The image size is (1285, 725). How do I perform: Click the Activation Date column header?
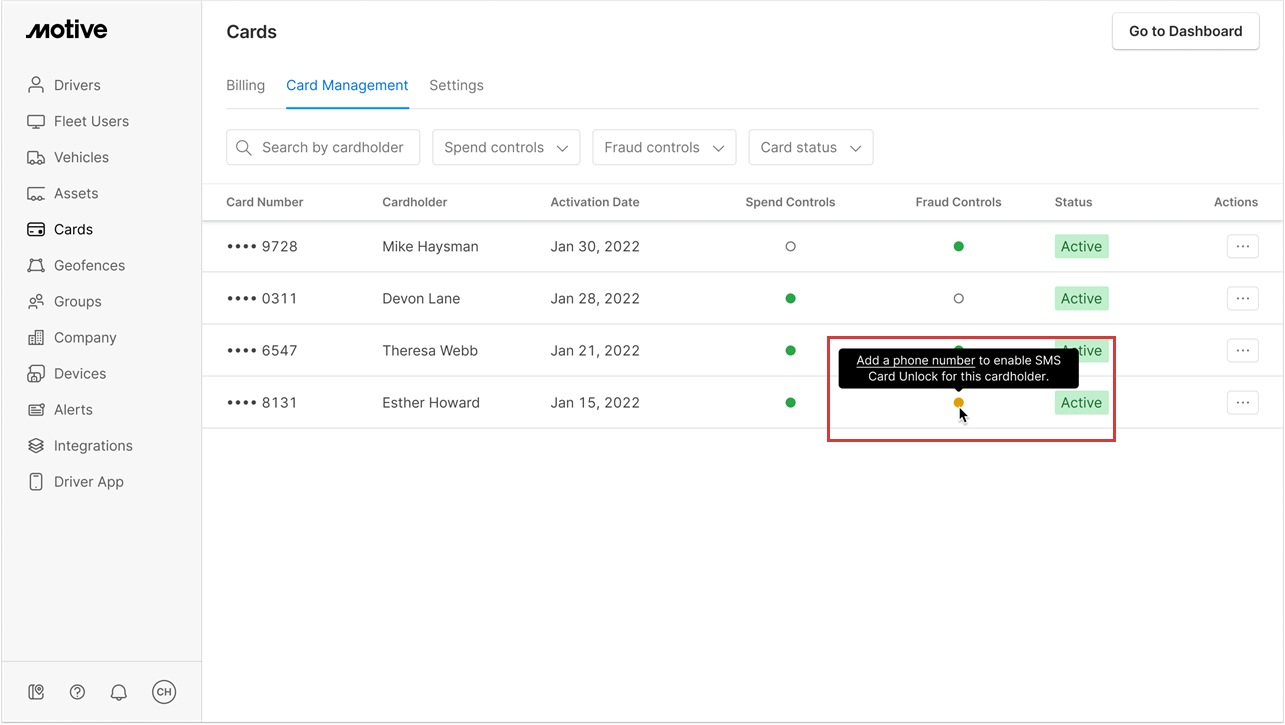[x=594, y=202]
